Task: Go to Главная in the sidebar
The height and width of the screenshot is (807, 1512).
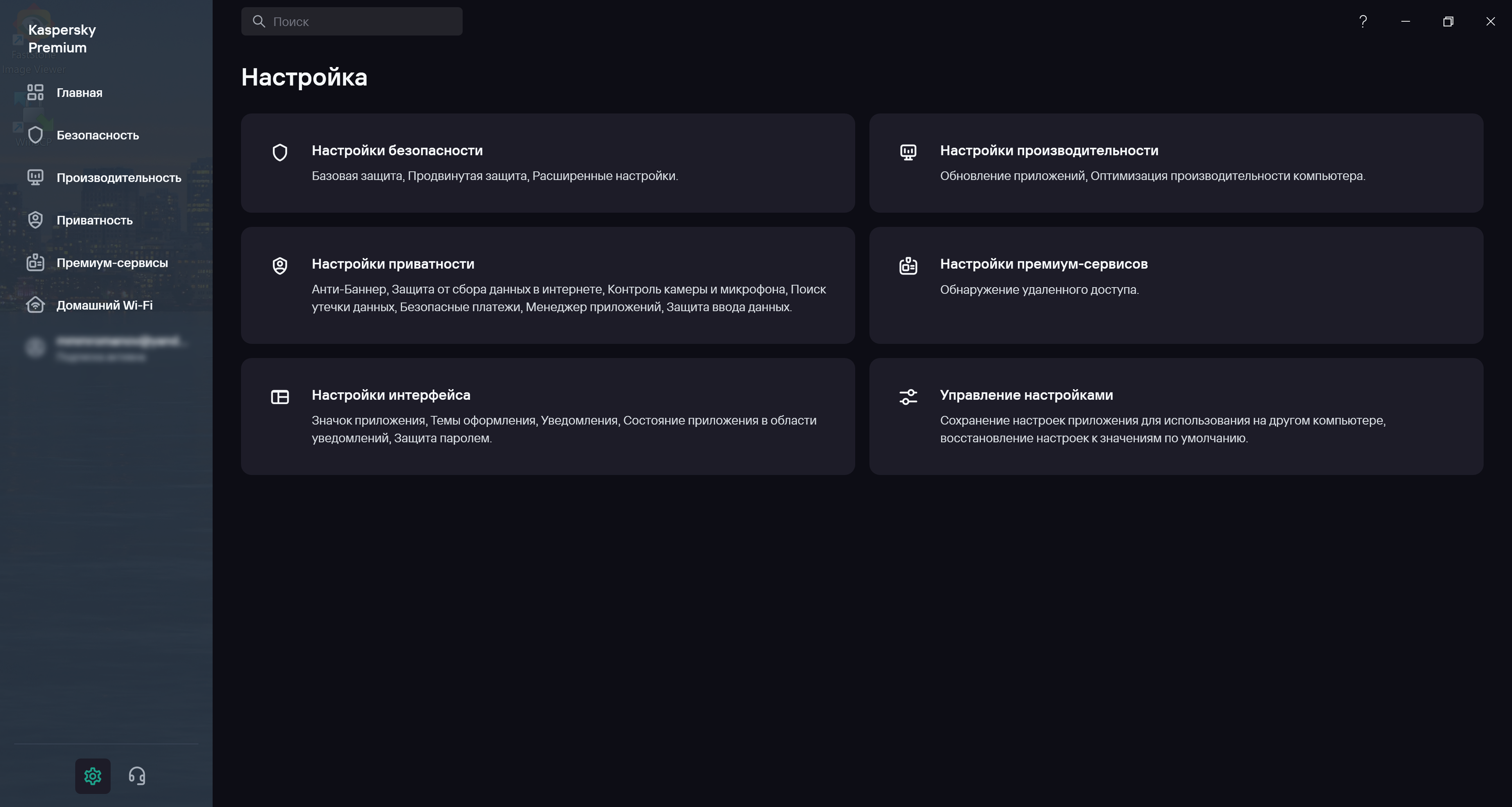Action: pyautogui.click(x=79, y=93)
